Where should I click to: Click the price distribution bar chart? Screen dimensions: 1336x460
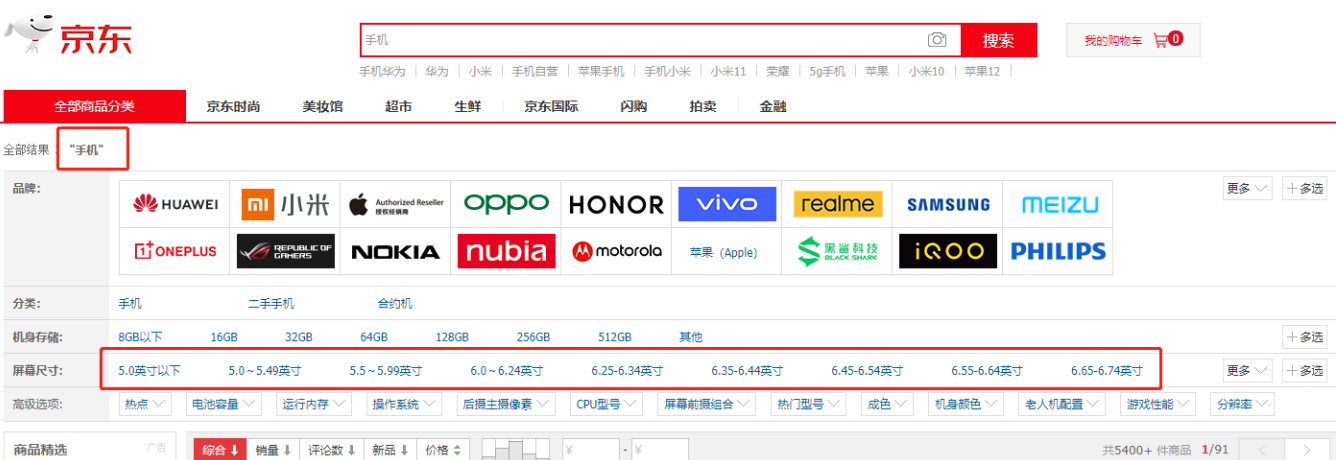coord(516,450)
